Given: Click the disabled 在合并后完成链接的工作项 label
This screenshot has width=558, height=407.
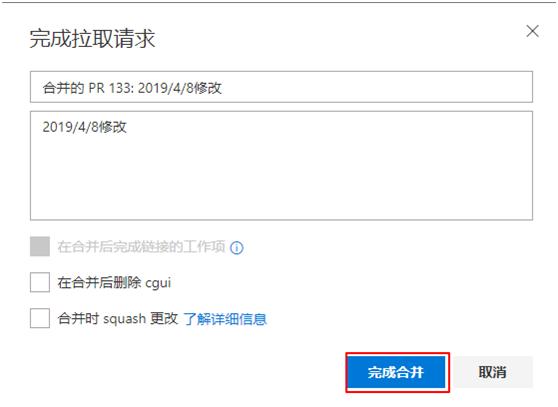Looking at the screenshot, I should point(141,247).
